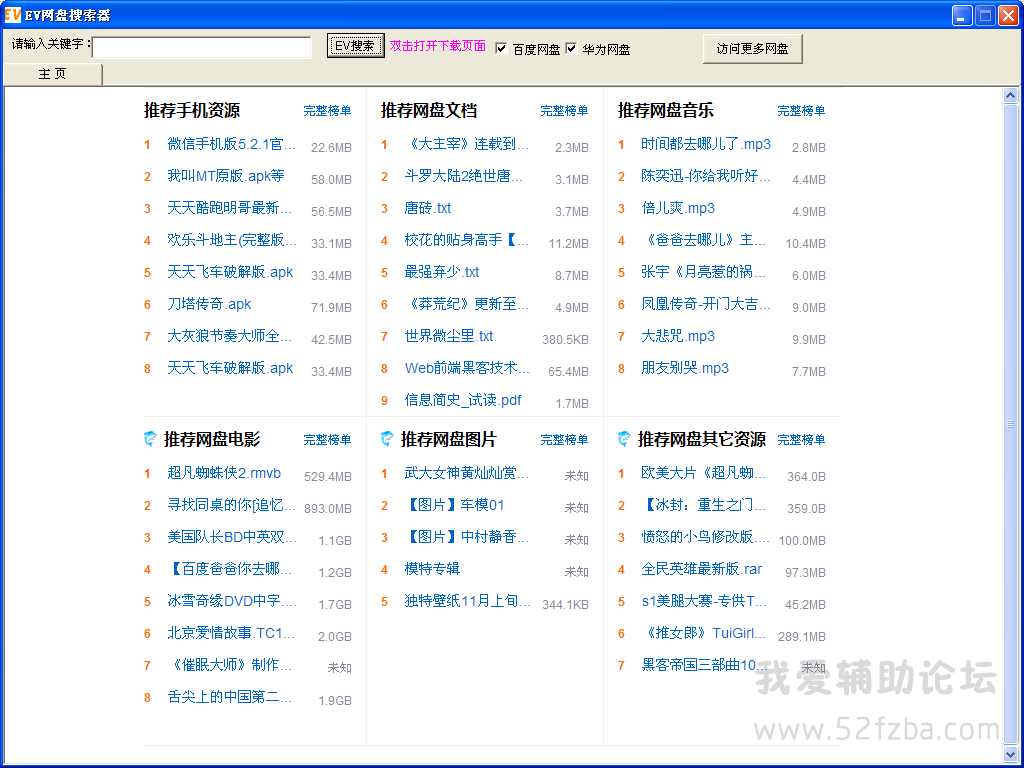Click the scrollbar up arrow
The width and height of the screenshot is (1024, 768).
pos(1010,96)
